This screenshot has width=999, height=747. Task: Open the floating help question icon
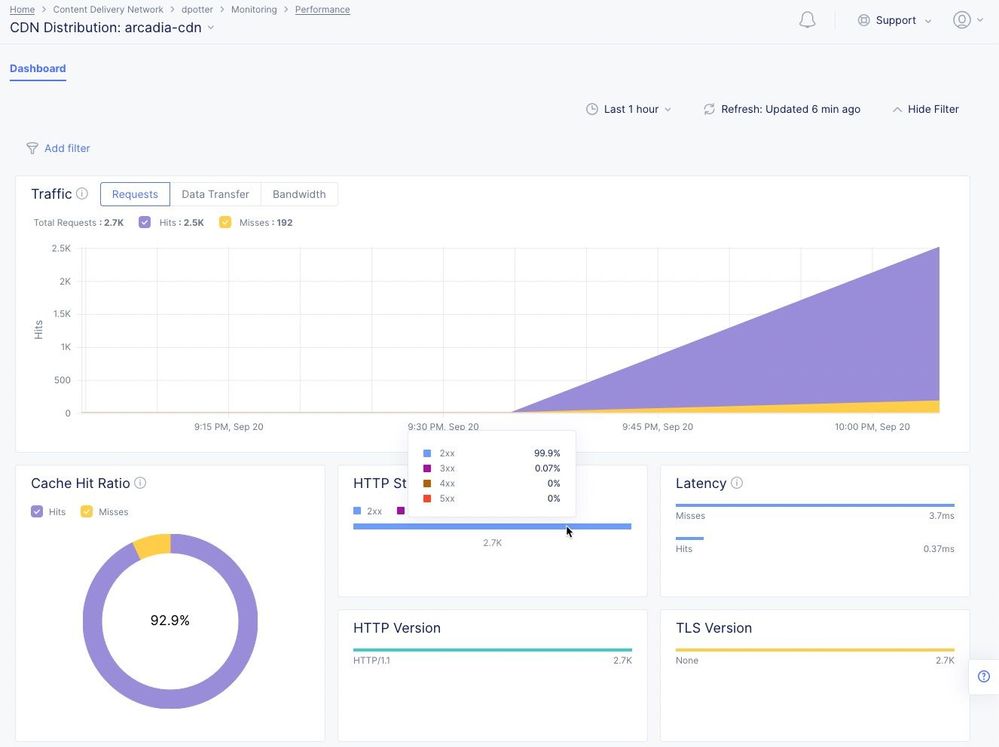pyautogui.click(x=983, y=676)
